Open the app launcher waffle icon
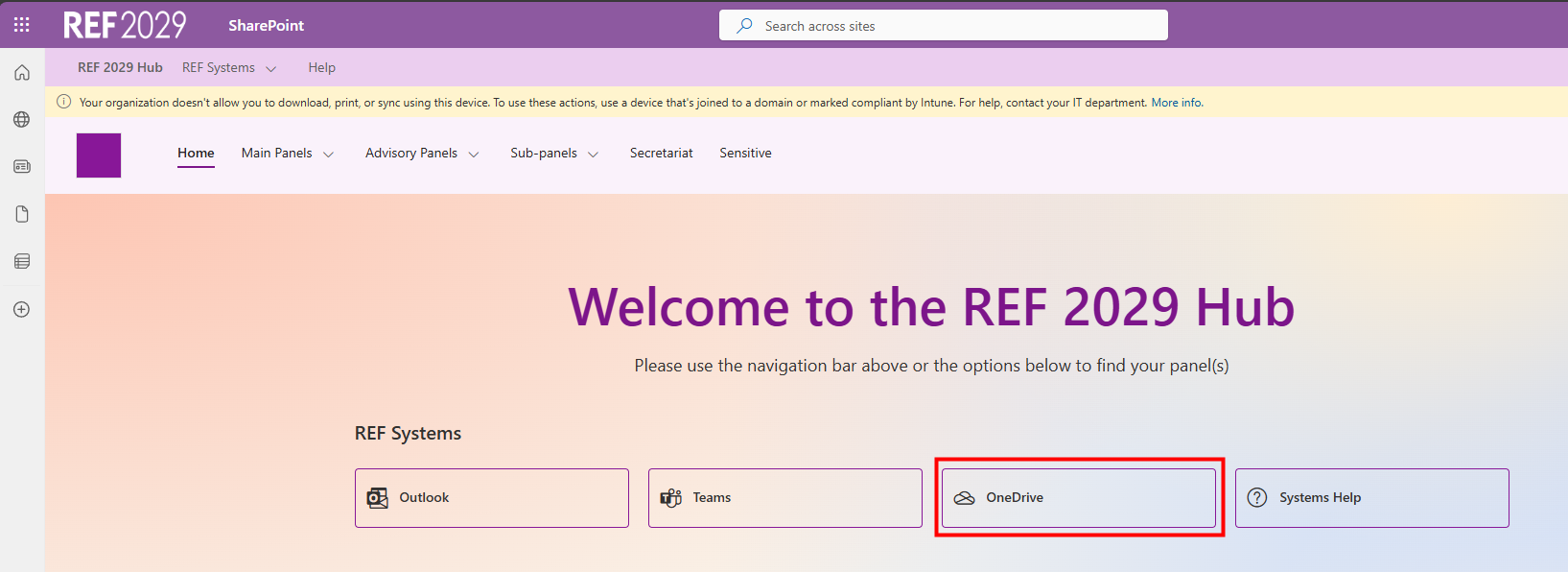The height and width of the screenshot is (572, 1568). pos(22,25)
